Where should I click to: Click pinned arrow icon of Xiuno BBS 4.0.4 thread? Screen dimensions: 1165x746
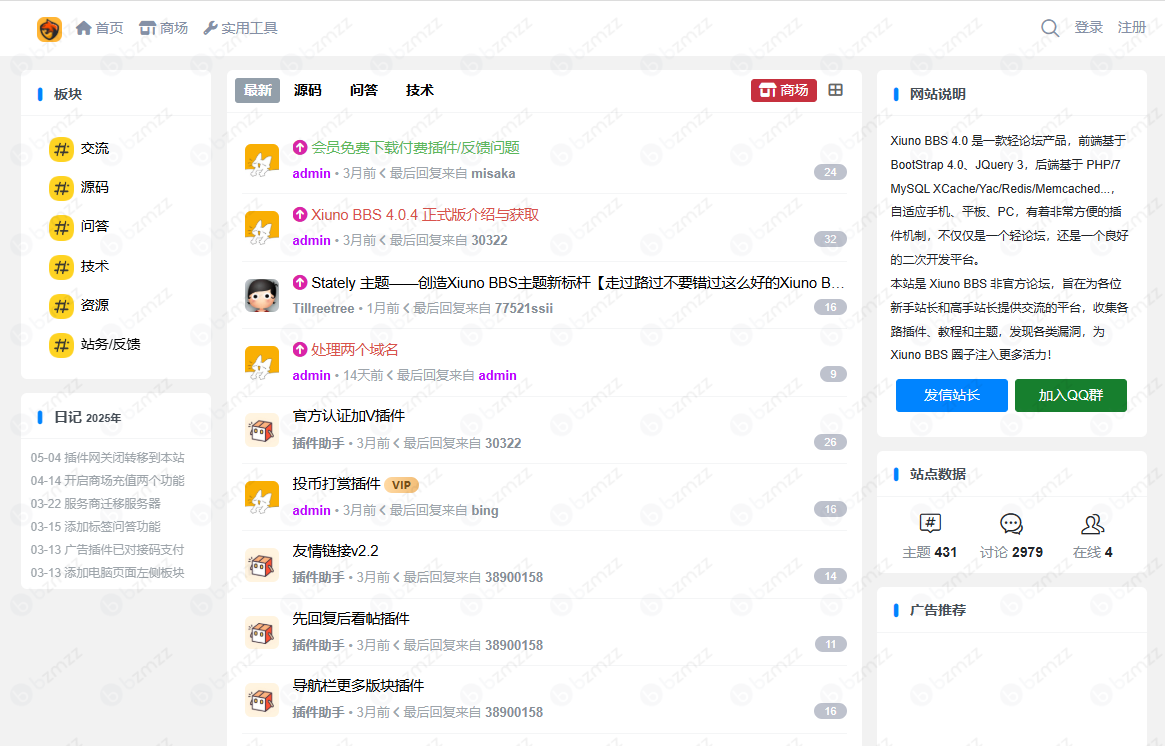click(x=300, y=215)
